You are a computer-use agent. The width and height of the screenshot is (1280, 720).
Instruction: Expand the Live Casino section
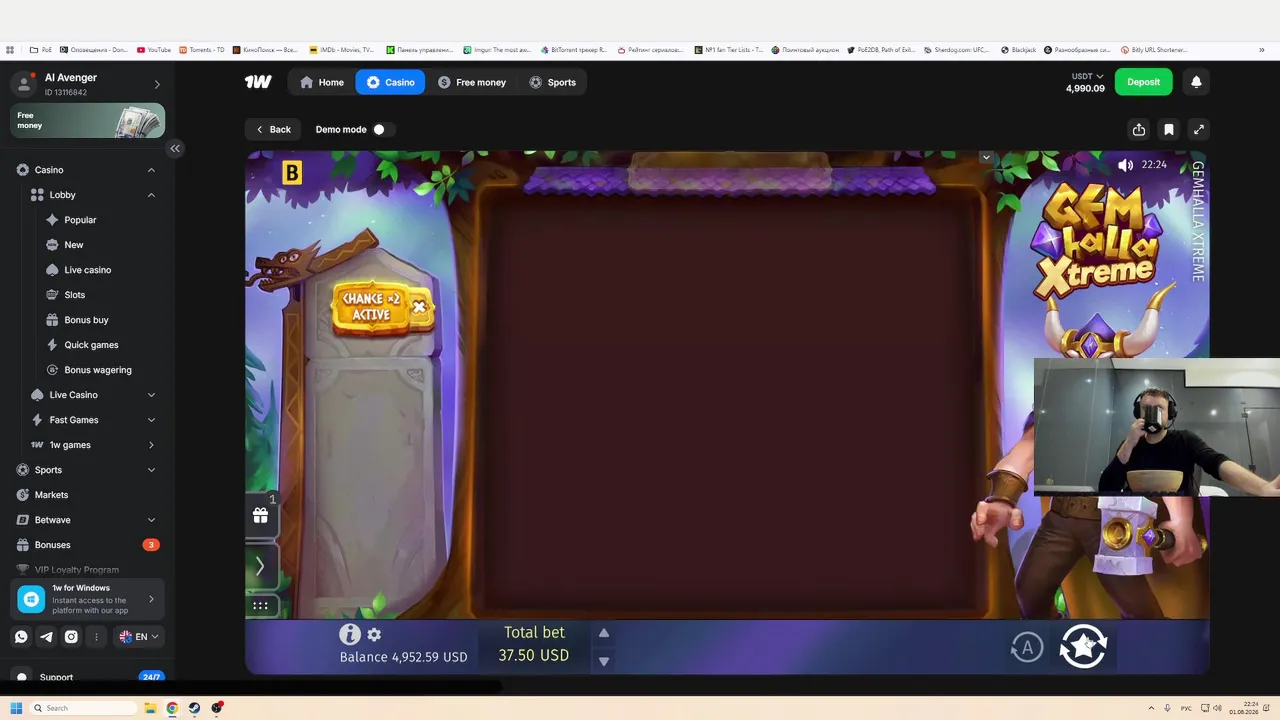151,395
